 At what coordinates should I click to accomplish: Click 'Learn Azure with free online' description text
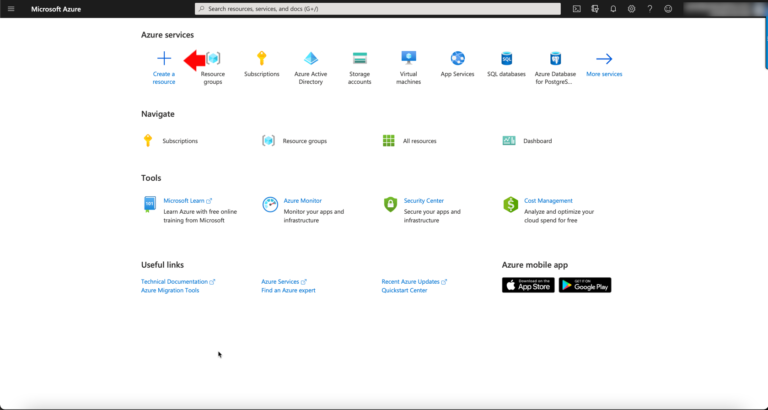[x=200, y=212]
